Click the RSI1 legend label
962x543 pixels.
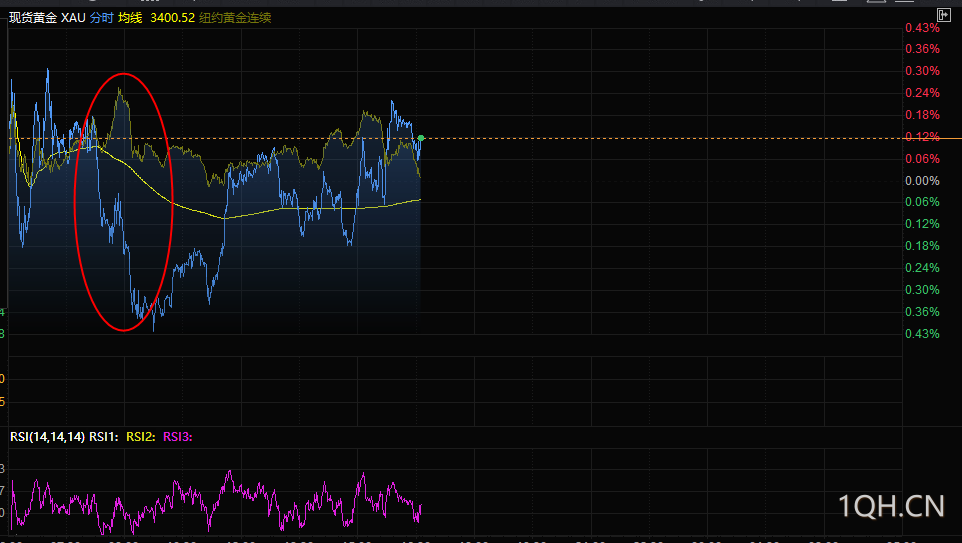(x=104, y=436)
